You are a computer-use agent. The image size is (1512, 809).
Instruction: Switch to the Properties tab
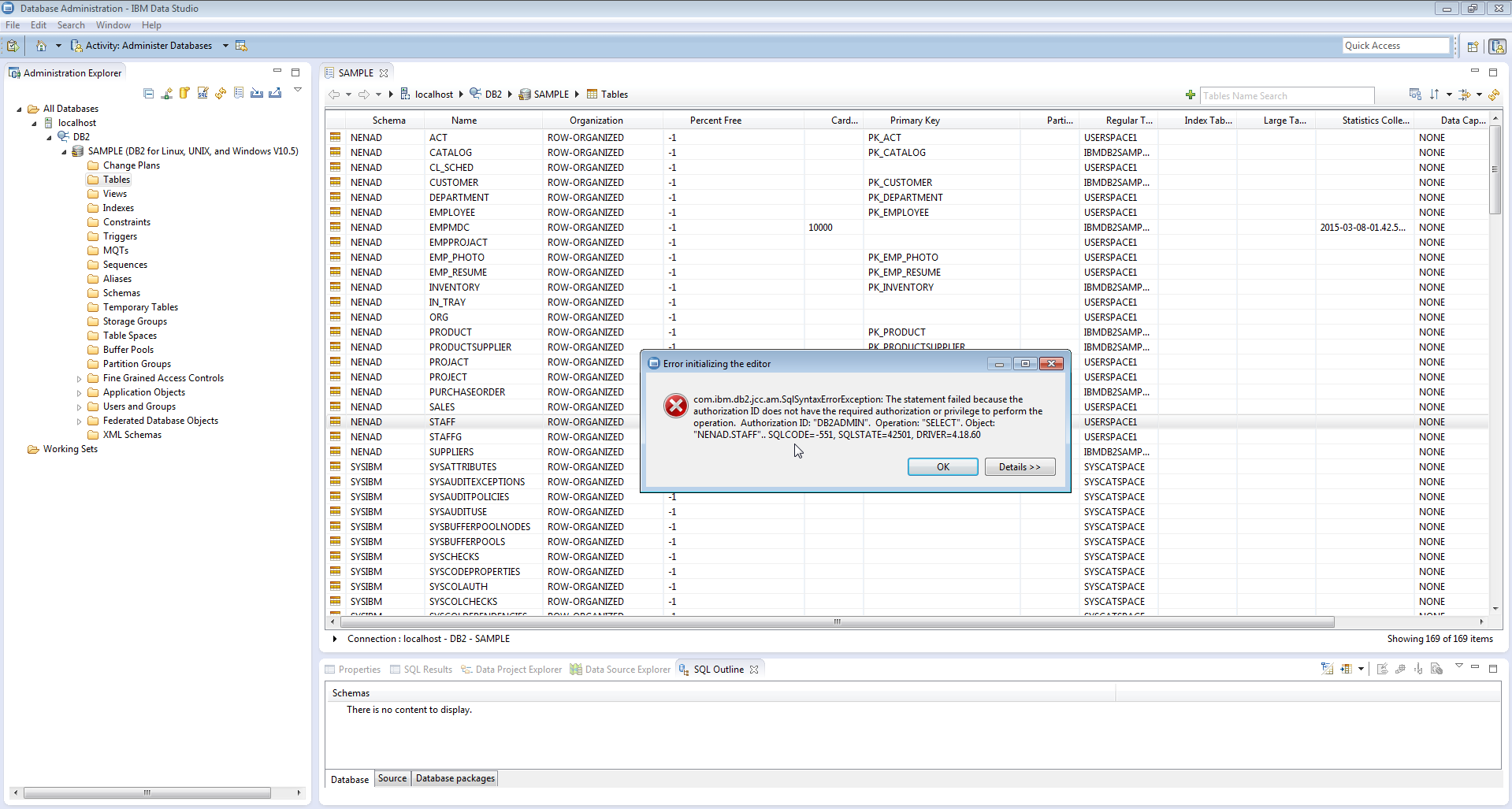[353, 670]
